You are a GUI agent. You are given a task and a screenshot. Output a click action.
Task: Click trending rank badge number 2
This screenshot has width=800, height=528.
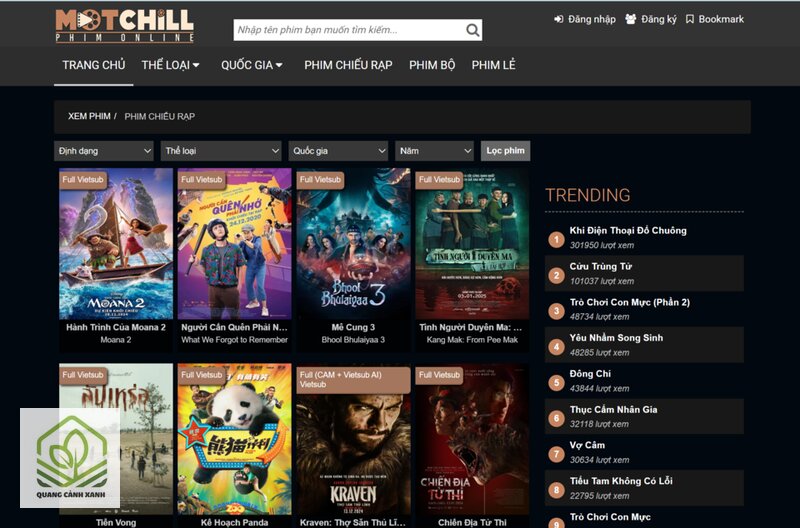(x=556, y=275)
